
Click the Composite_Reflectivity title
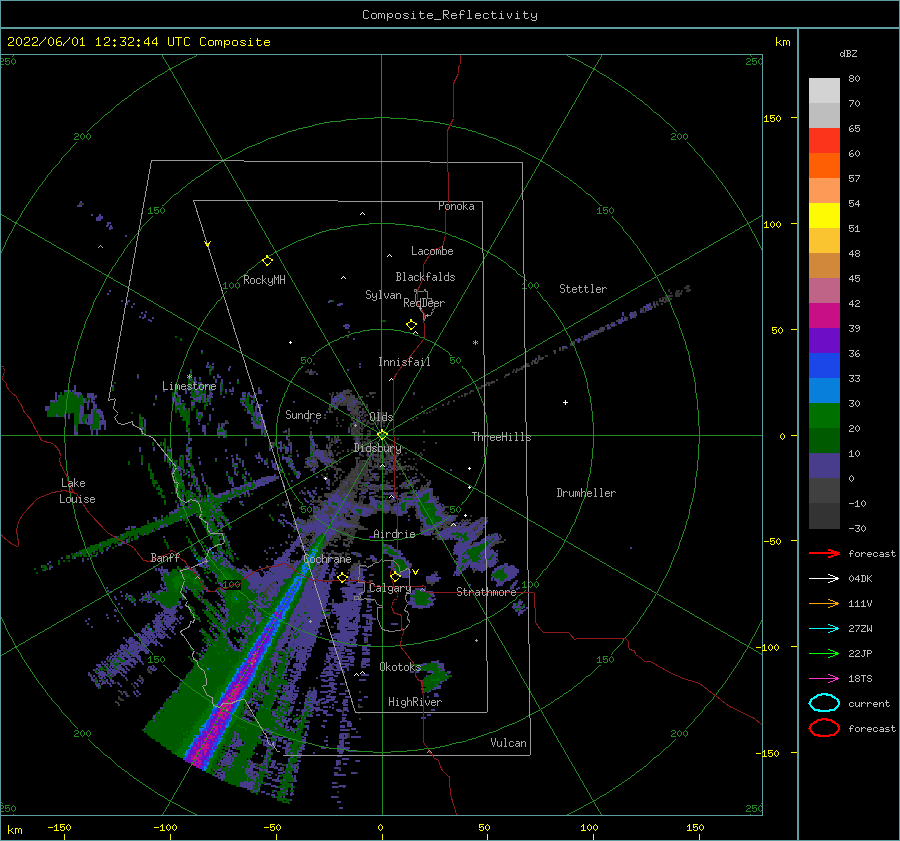pyautogui.click(x=450, y=15)
